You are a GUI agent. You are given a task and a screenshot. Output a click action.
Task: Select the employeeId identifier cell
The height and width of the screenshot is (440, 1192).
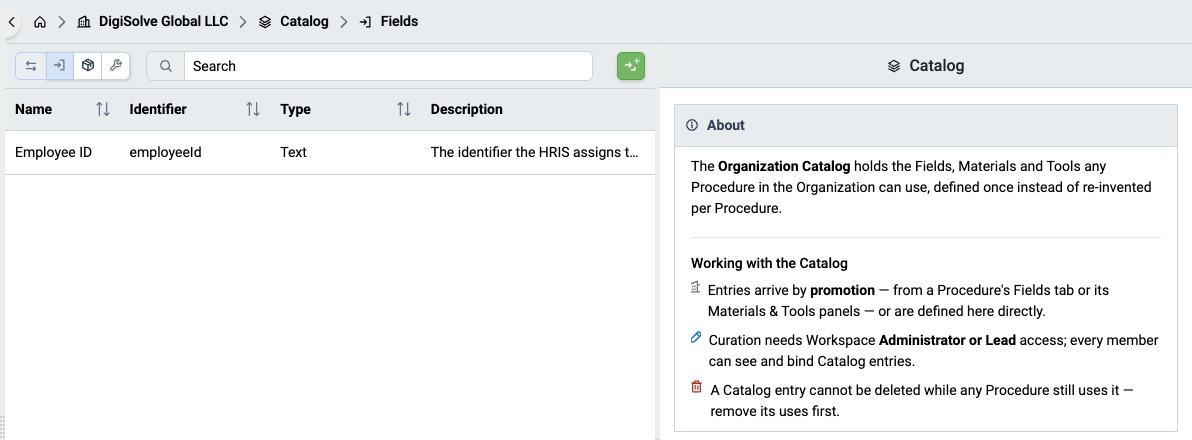[165, 152]
